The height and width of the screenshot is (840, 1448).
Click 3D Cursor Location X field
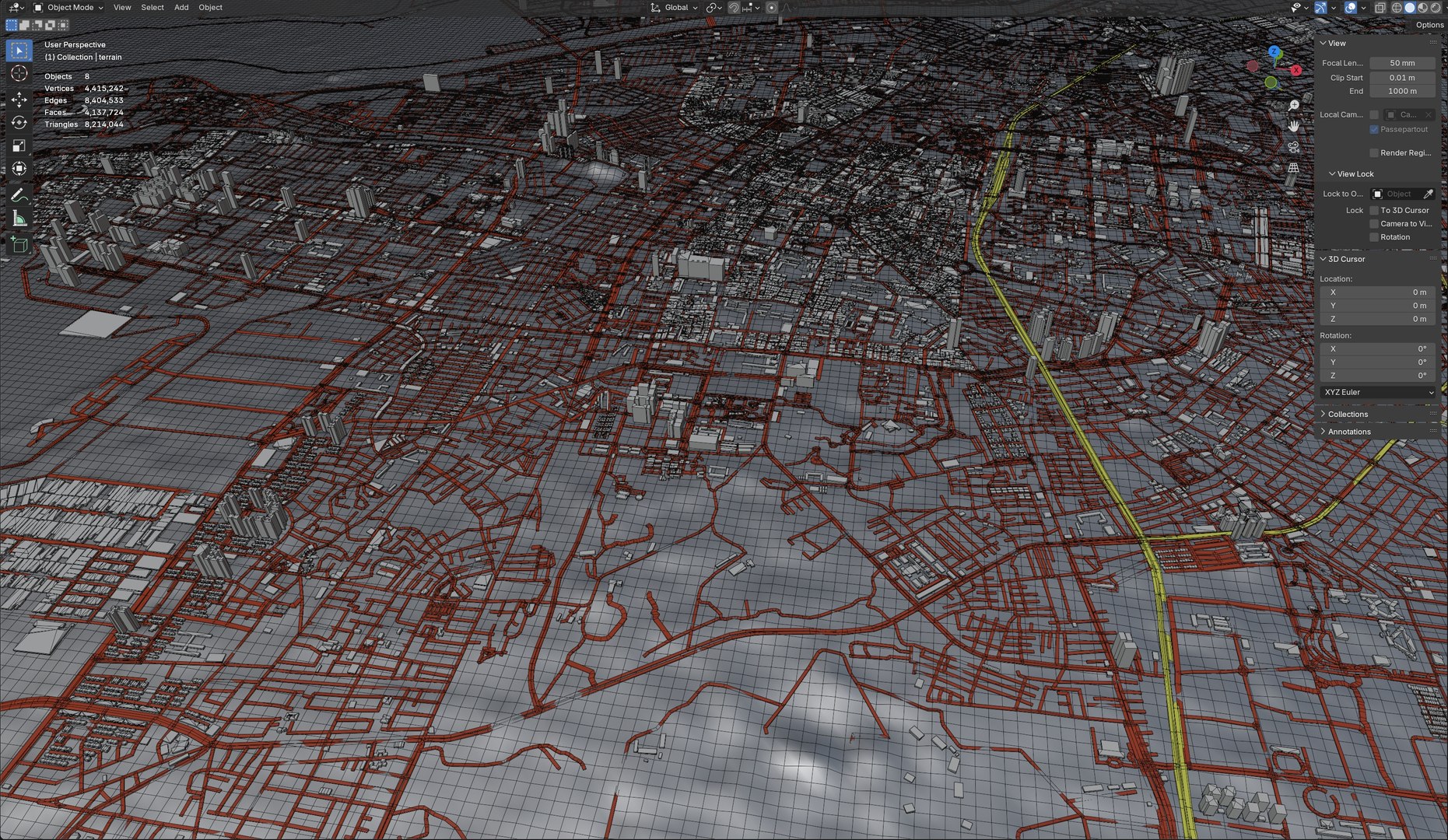1378,292
